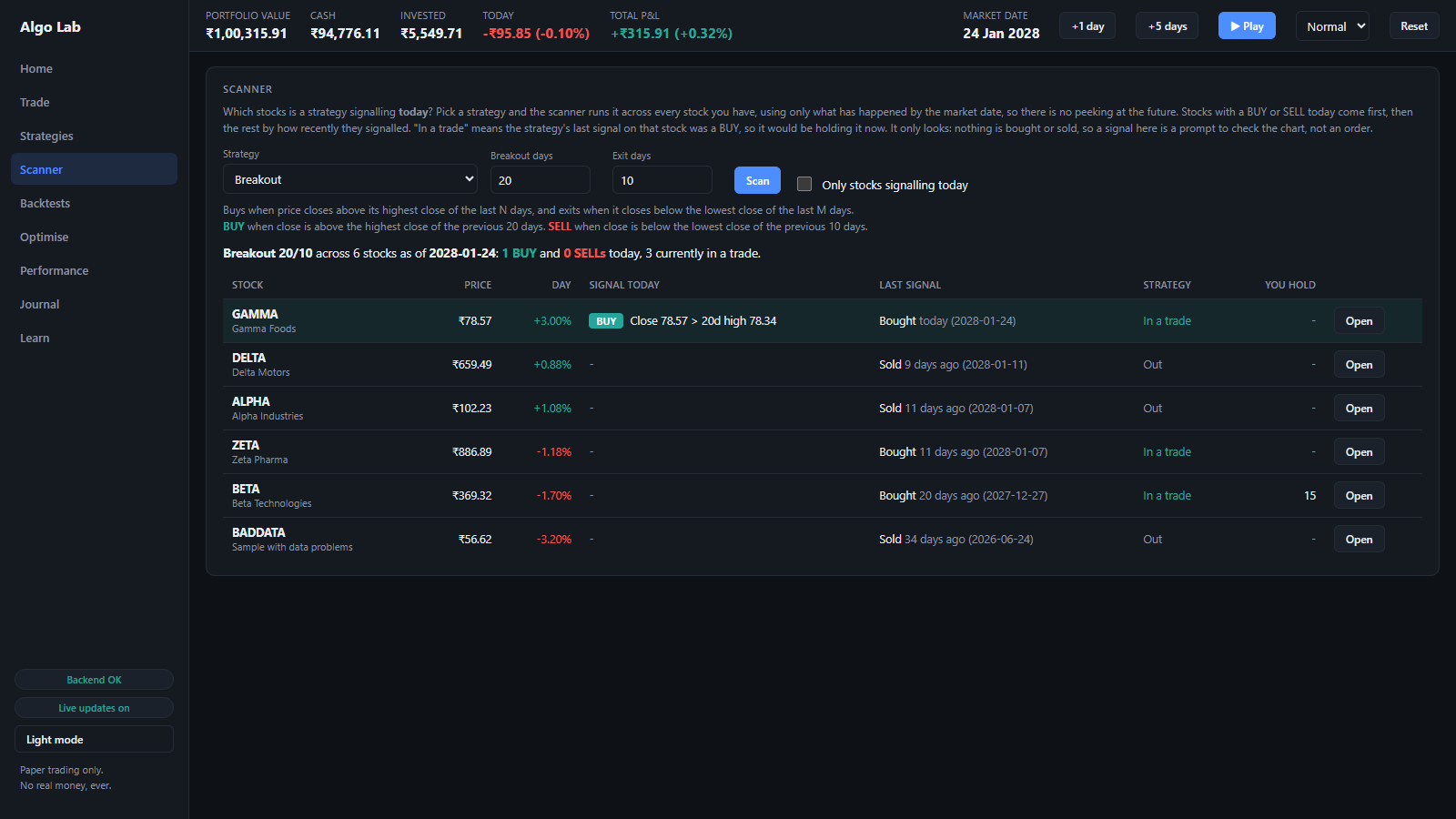Open Performance in the sidebar
This screenshot has height=819, width=1456.
94,270
